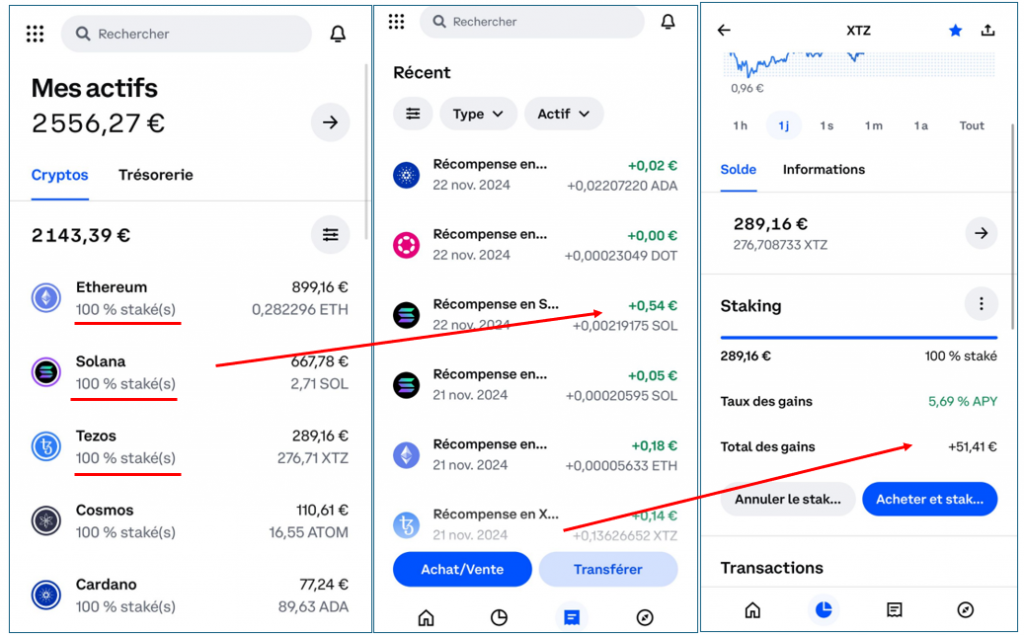Open the Solana asset icon in assets list

[46, 372]
